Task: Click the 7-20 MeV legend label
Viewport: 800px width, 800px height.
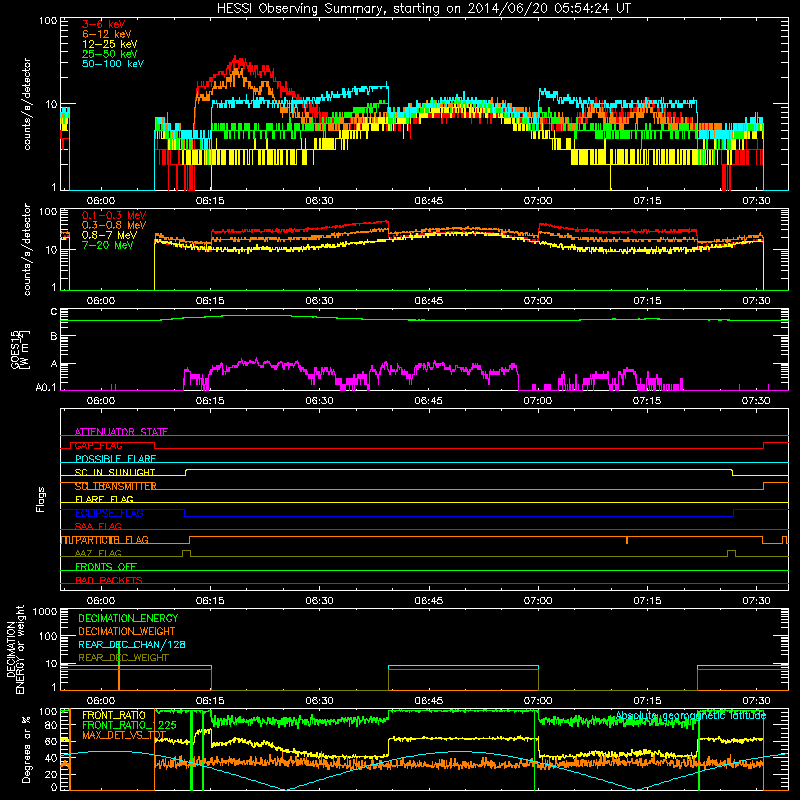Action: (107, 245)
